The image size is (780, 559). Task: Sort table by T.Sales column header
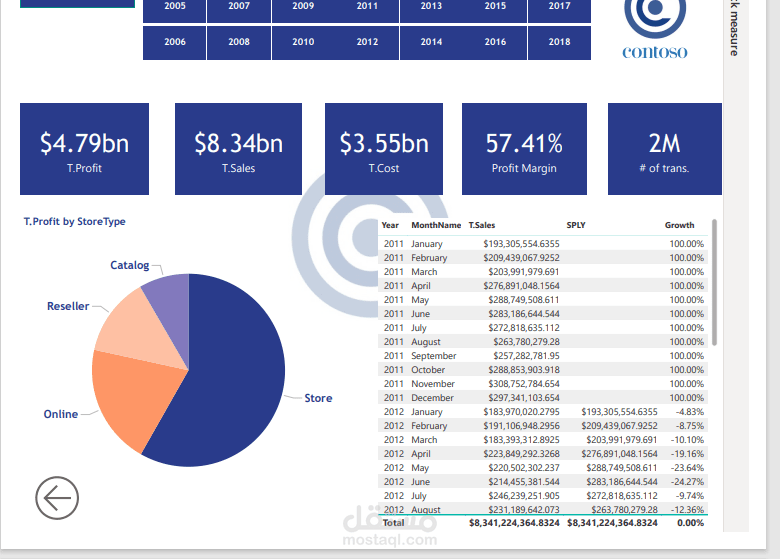tap(482, 225)
